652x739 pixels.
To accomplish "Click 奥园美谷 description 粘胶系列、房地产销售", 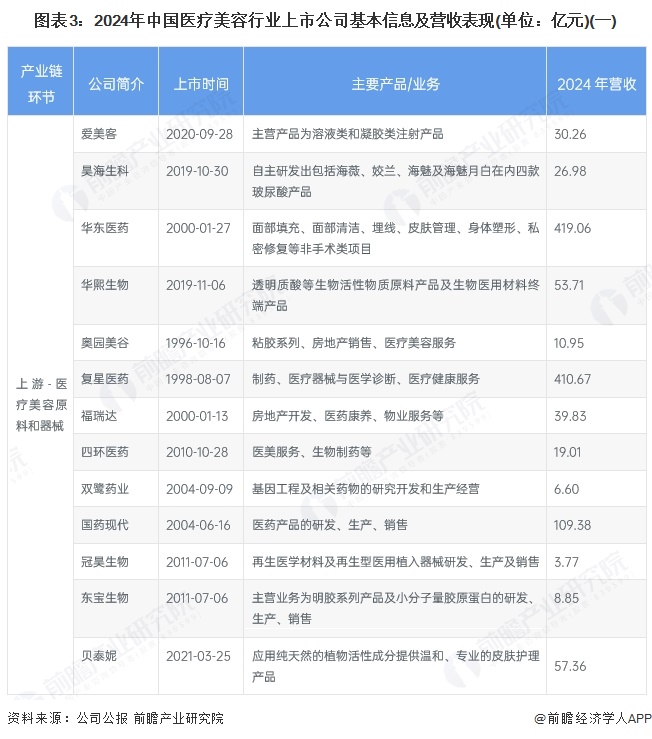I will point(354,343).
